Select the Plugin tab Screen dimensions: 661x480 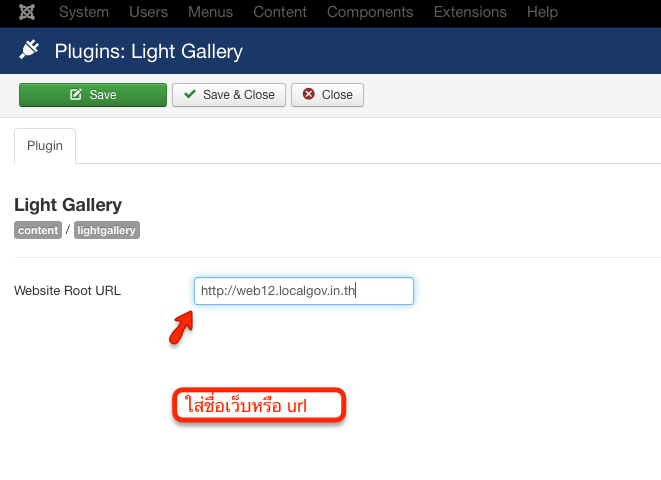[45, 146]
